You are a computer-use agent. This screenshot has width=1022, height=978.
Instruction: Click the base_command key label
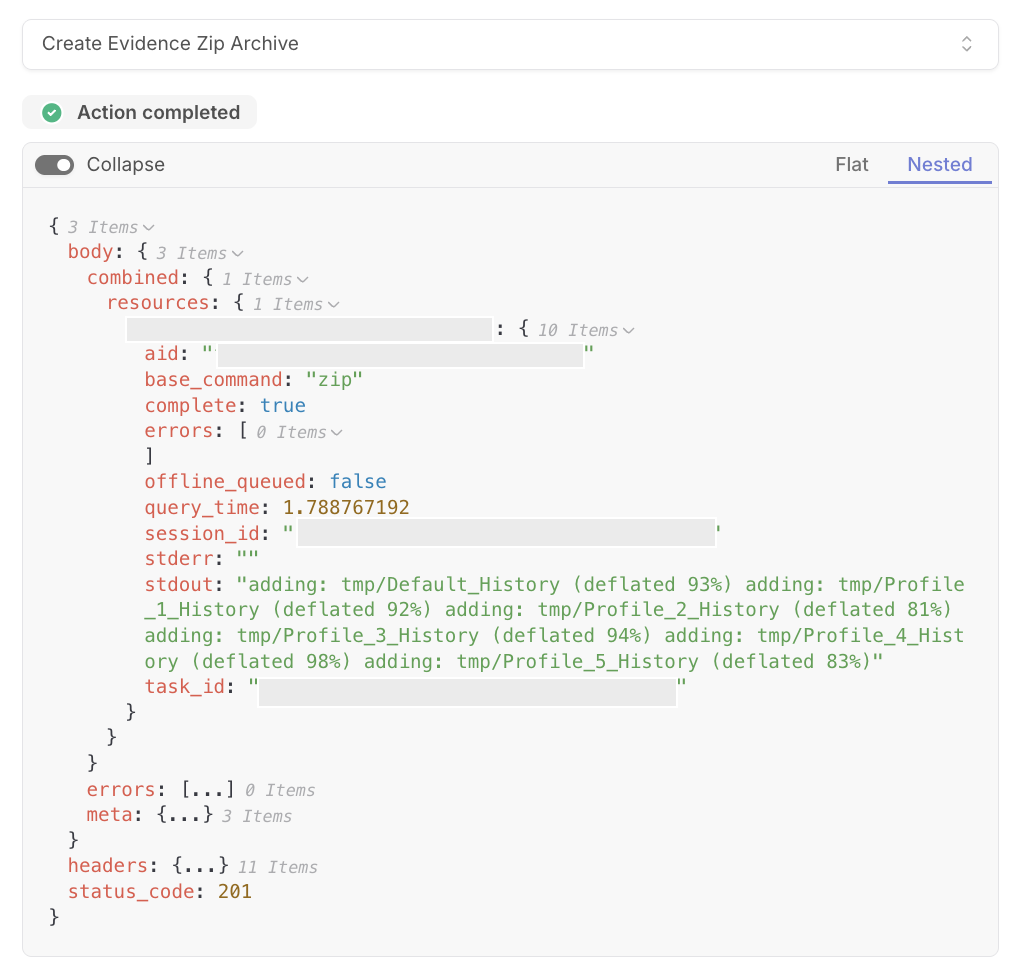(x=214, y=379)
